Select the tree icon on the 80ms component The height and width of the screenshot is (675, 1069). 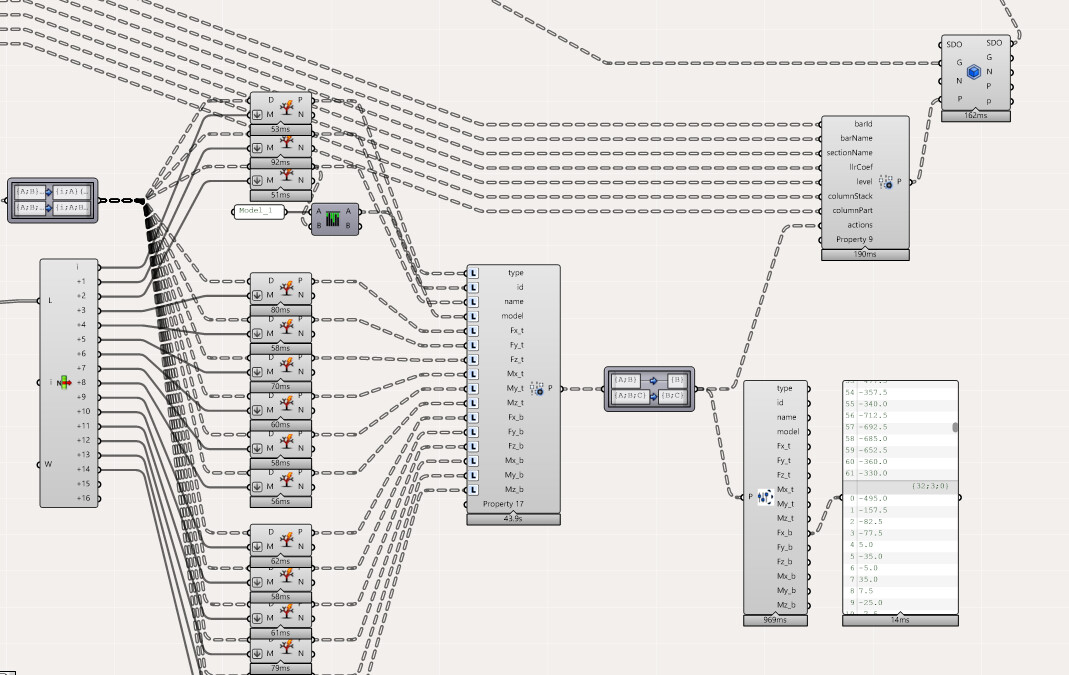(x=286, y=288)
